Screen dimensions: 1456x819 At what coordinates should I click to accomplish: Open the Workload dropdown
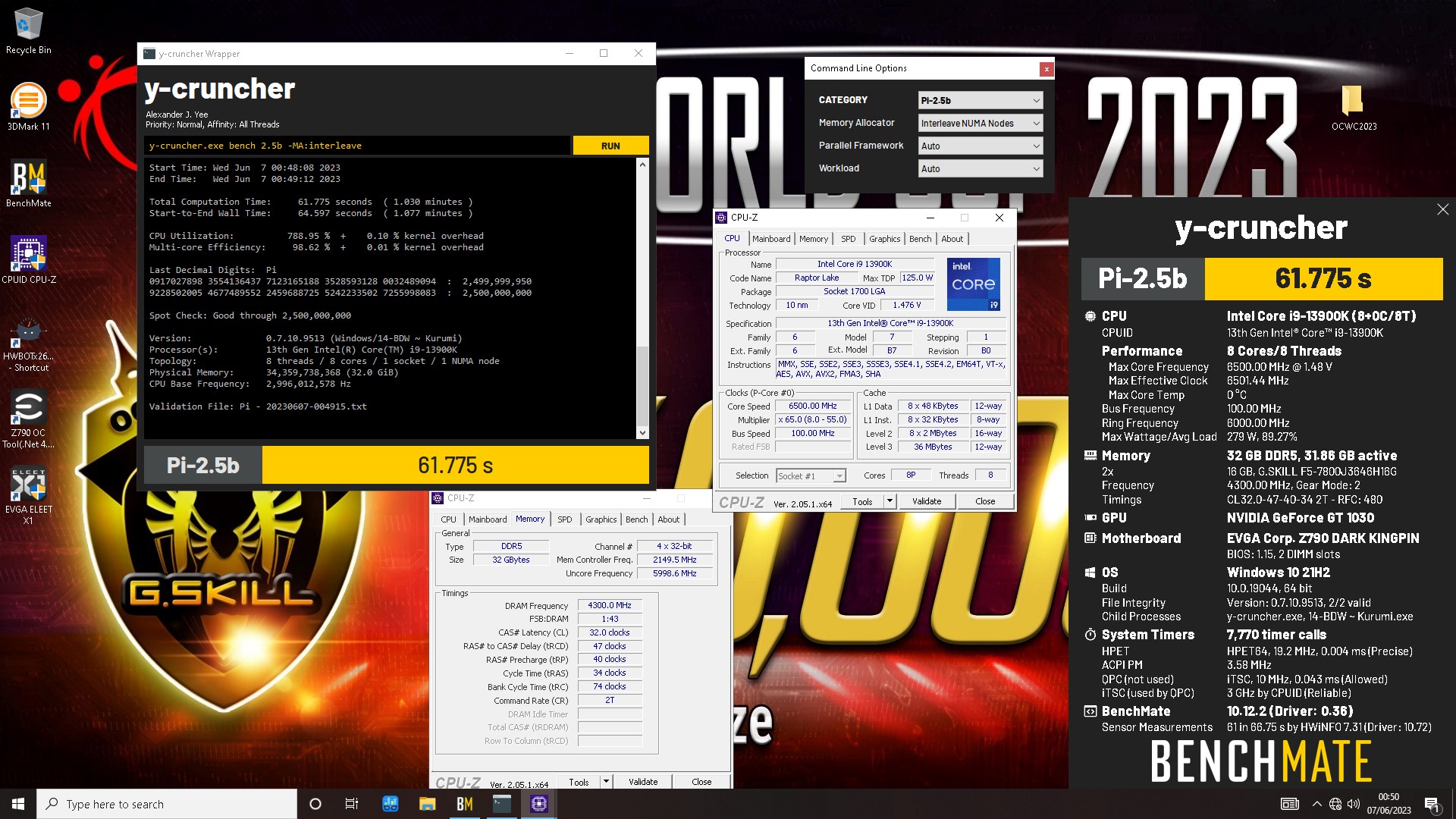click(x=981, y=168)
